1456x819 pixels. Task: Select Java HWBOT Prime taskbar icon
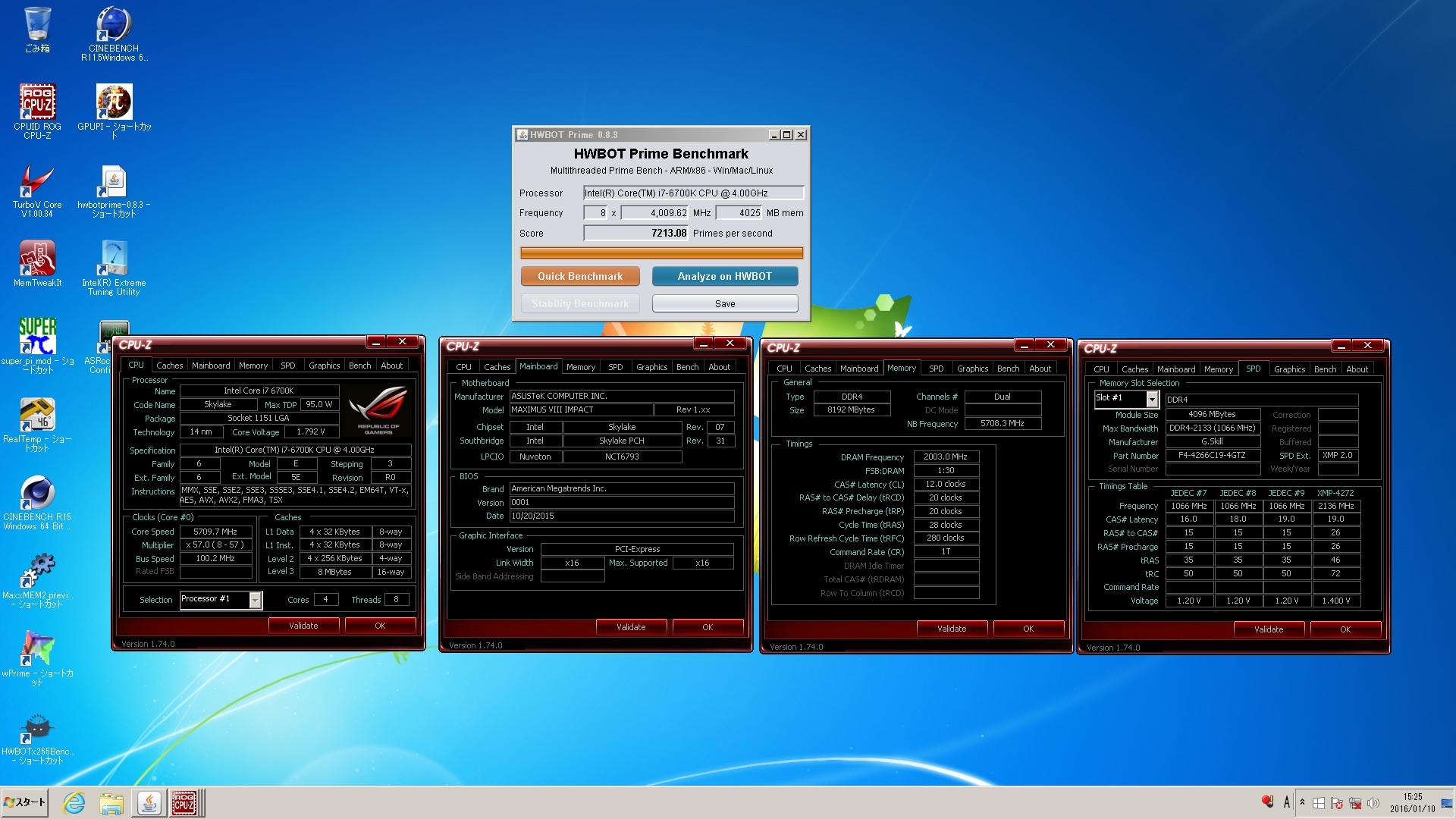pos(149,803)
